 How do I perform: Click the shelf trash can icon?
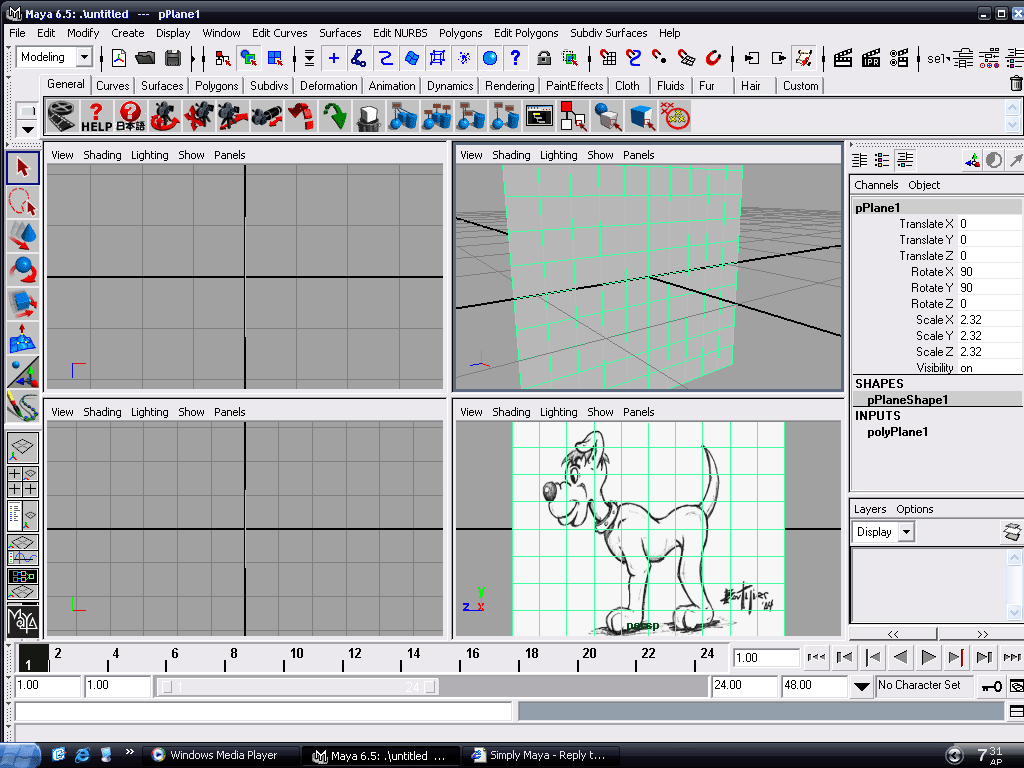(x=1016, y=84)
